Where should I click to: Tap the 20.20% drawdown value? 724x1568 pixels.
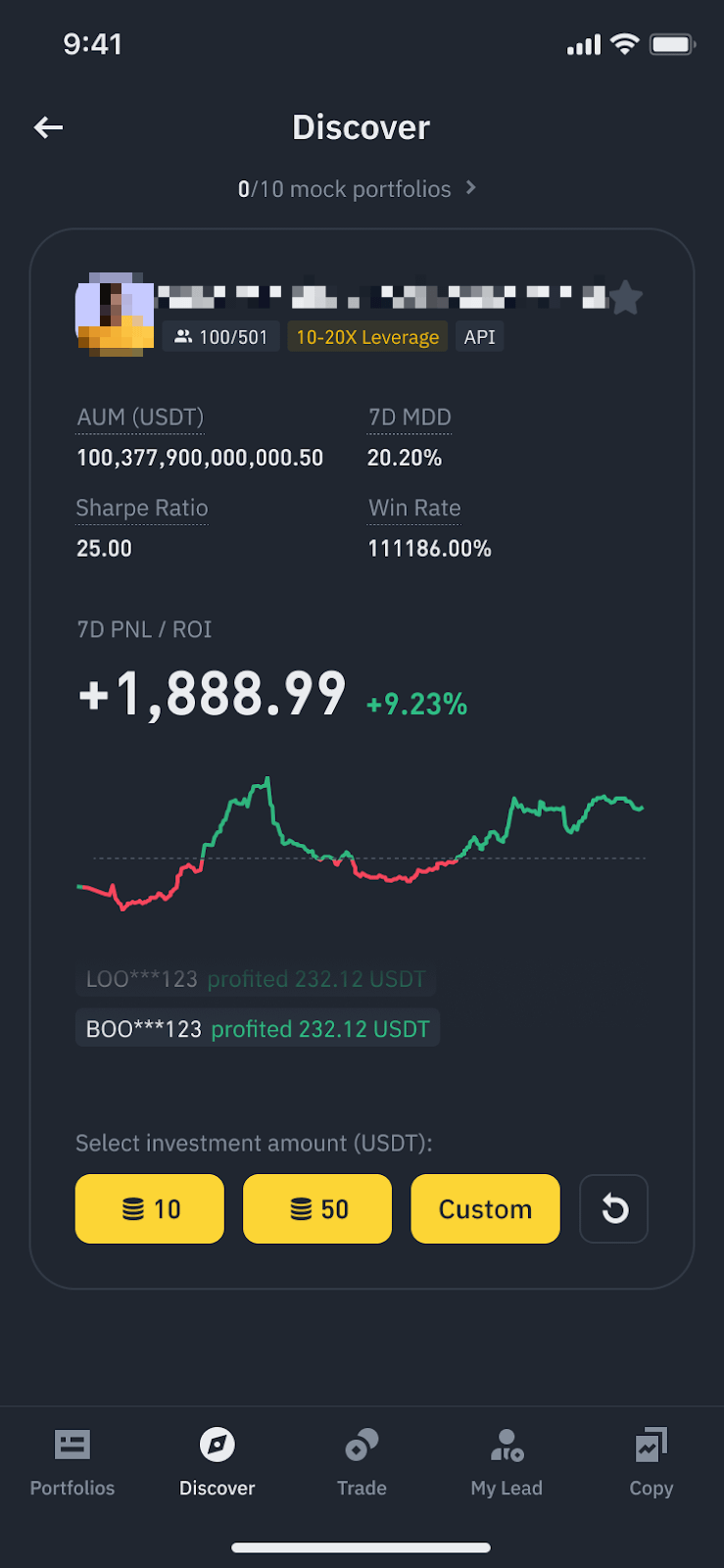(x=405, y=458)
